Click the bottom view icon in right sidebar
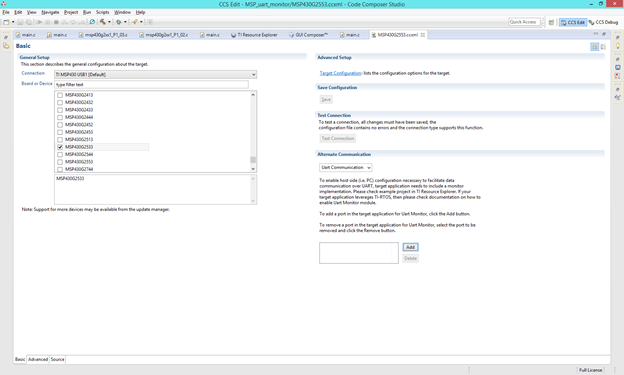 pyautogui.click(x=618, y=97)
